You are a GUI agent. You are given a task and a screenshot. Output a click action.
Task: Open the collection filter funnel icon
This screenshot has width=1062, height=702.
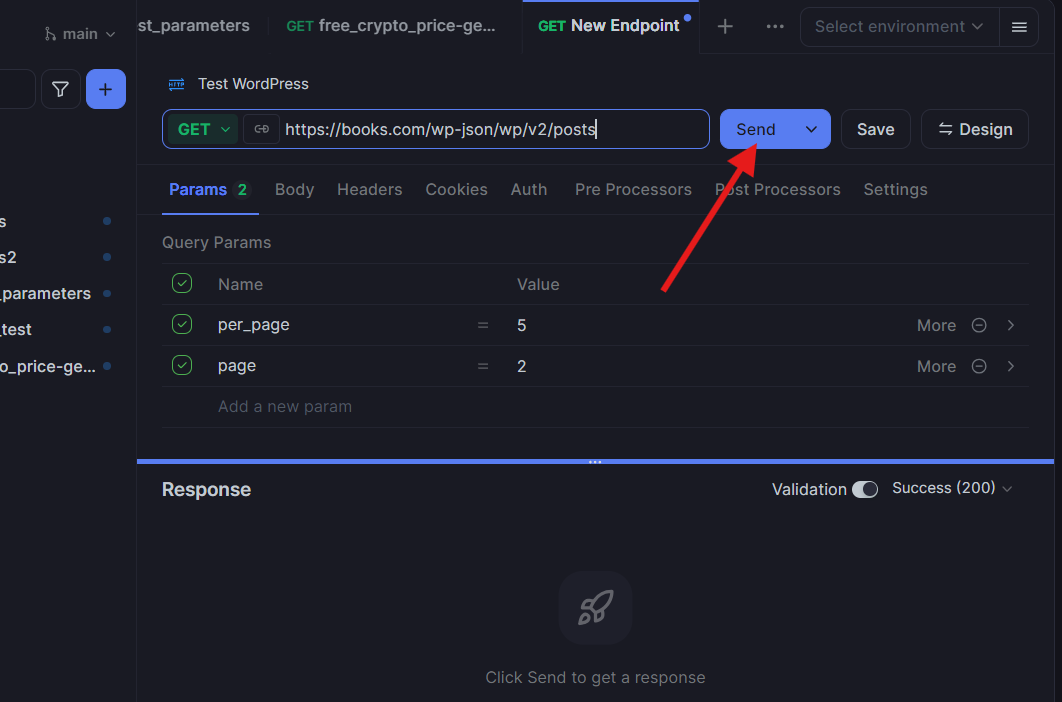(60, 89)
